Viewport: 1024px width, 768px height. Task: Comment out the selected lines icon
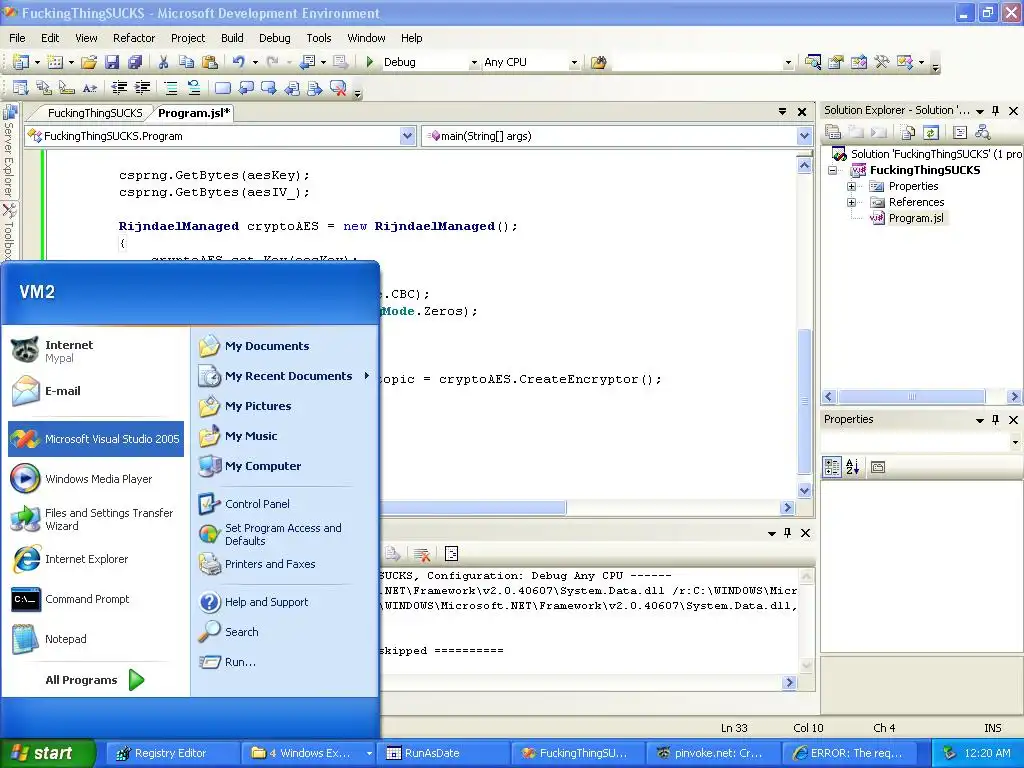(x=170, y=88)
